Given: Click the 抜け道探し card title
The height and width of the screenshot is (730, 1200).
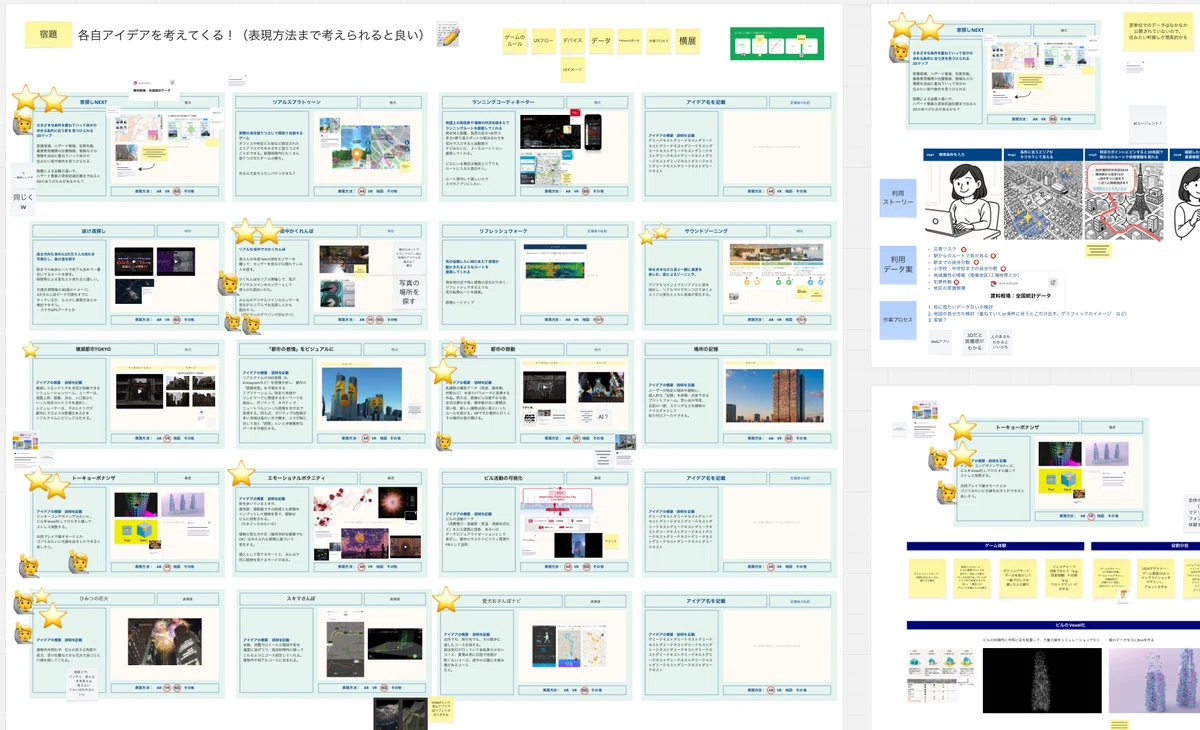Looking at the screenshot, I should (94, 230).
